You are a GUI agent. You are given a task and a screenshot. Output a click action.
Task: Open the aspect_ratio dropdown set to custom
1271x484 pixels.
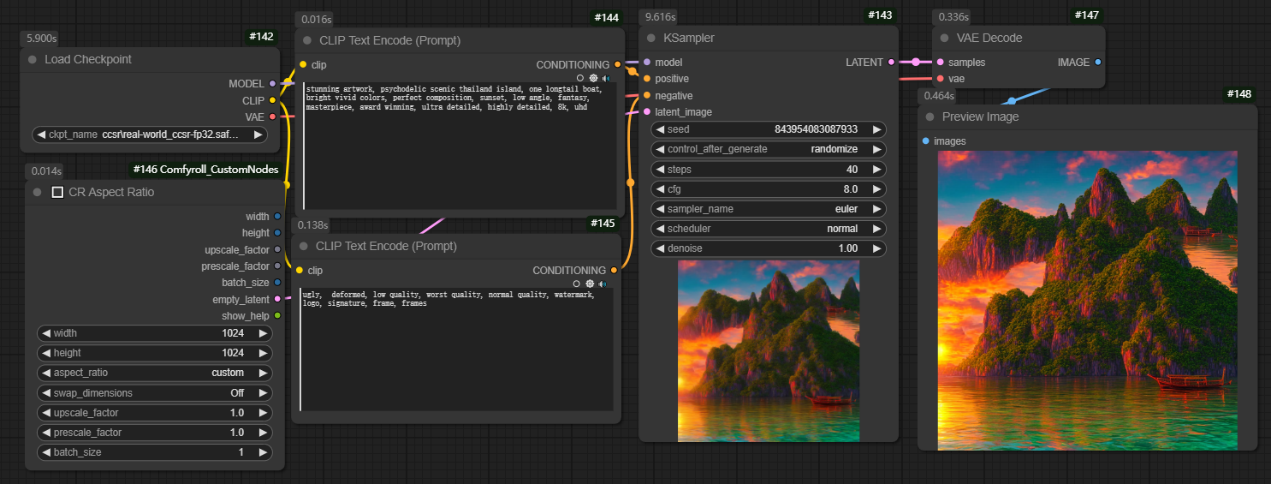tap(155, 373)
